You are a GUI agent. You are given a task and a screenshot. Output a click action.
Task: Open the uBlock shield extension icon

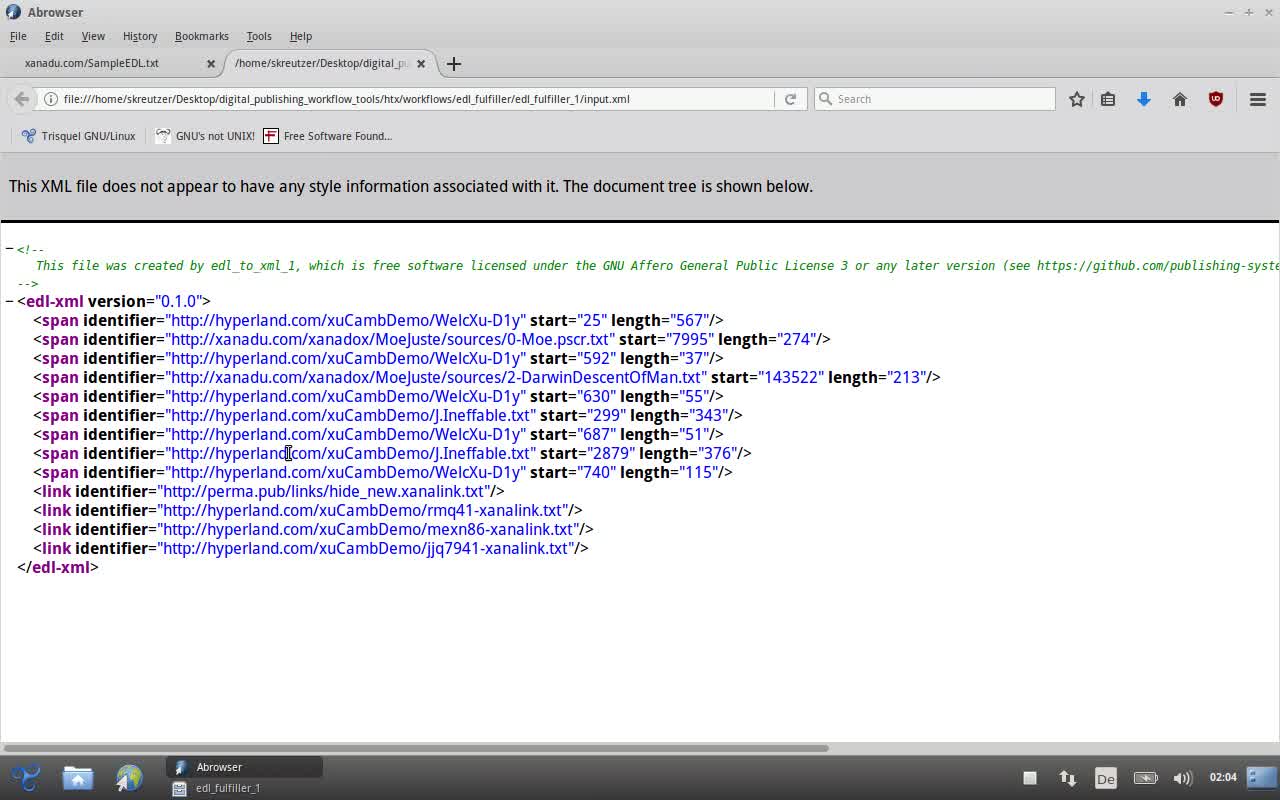[x=1216, y=99]
